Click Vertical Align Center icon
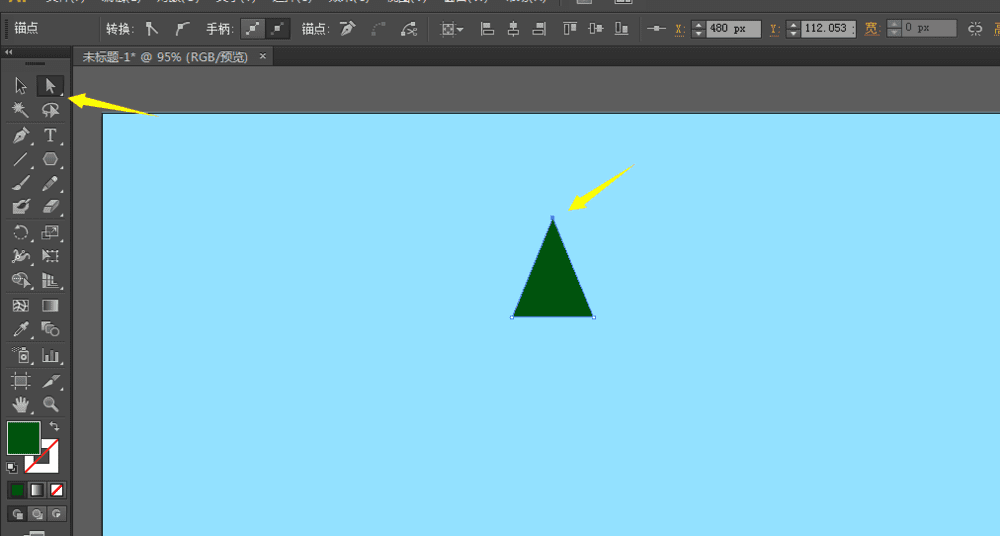The height and width of the screenshot is (536, 1000). pos(596,29)
